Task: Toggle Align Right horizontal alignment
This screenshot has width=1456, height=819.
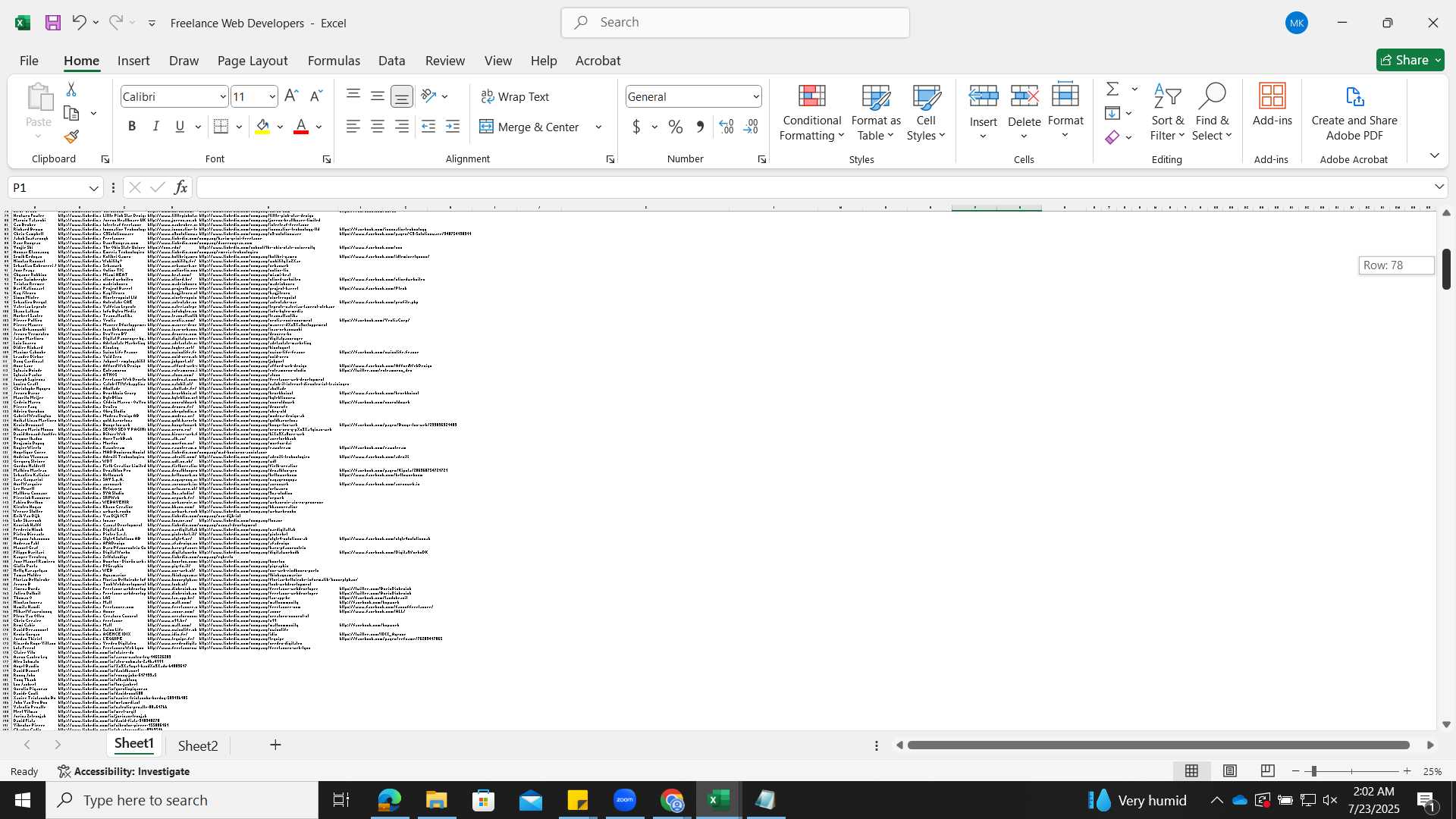Action: coord(402,127)
